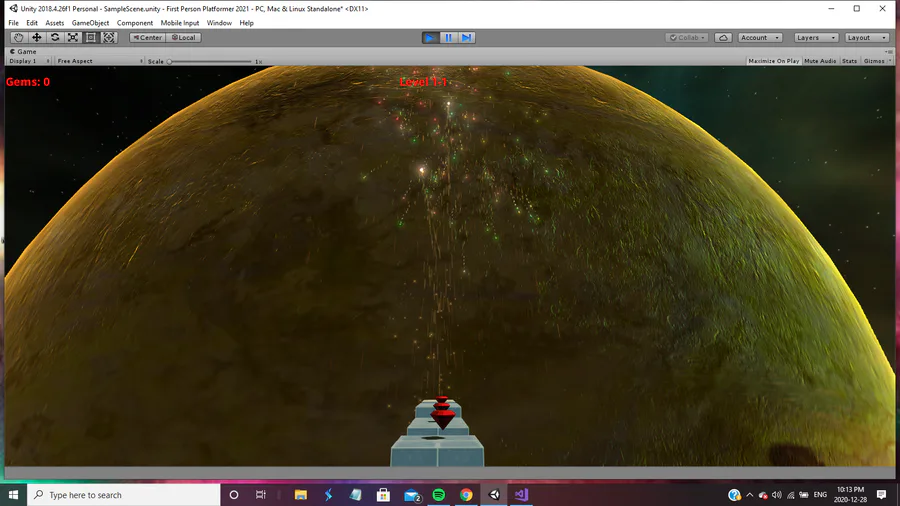
Task: Open the Windows notification center
Action: coord(882,495)
